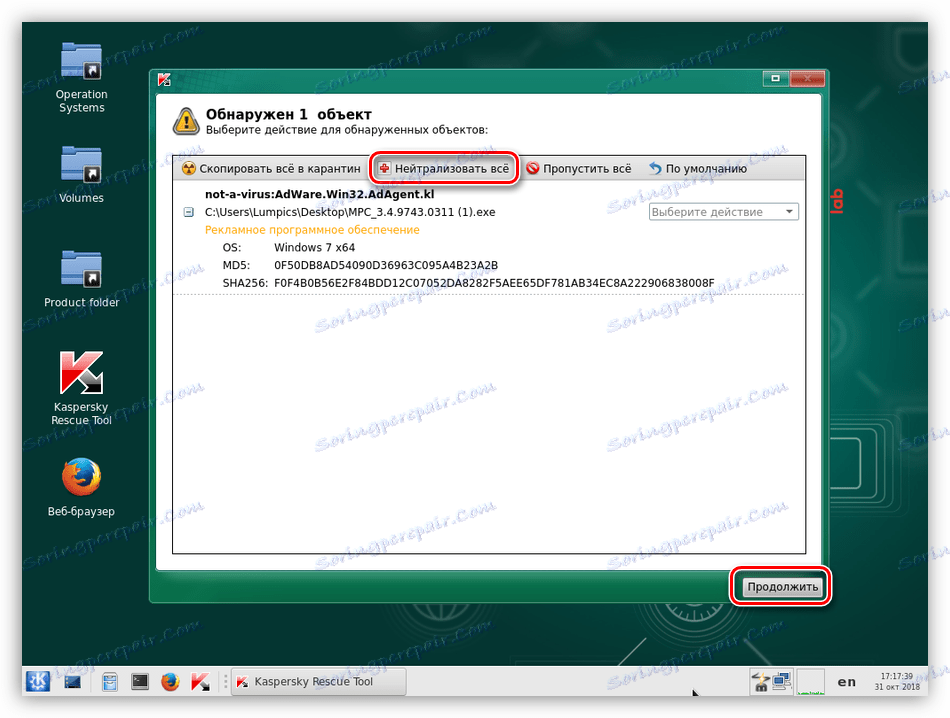Click Нейтрализовать всё

tap(444, 168)
